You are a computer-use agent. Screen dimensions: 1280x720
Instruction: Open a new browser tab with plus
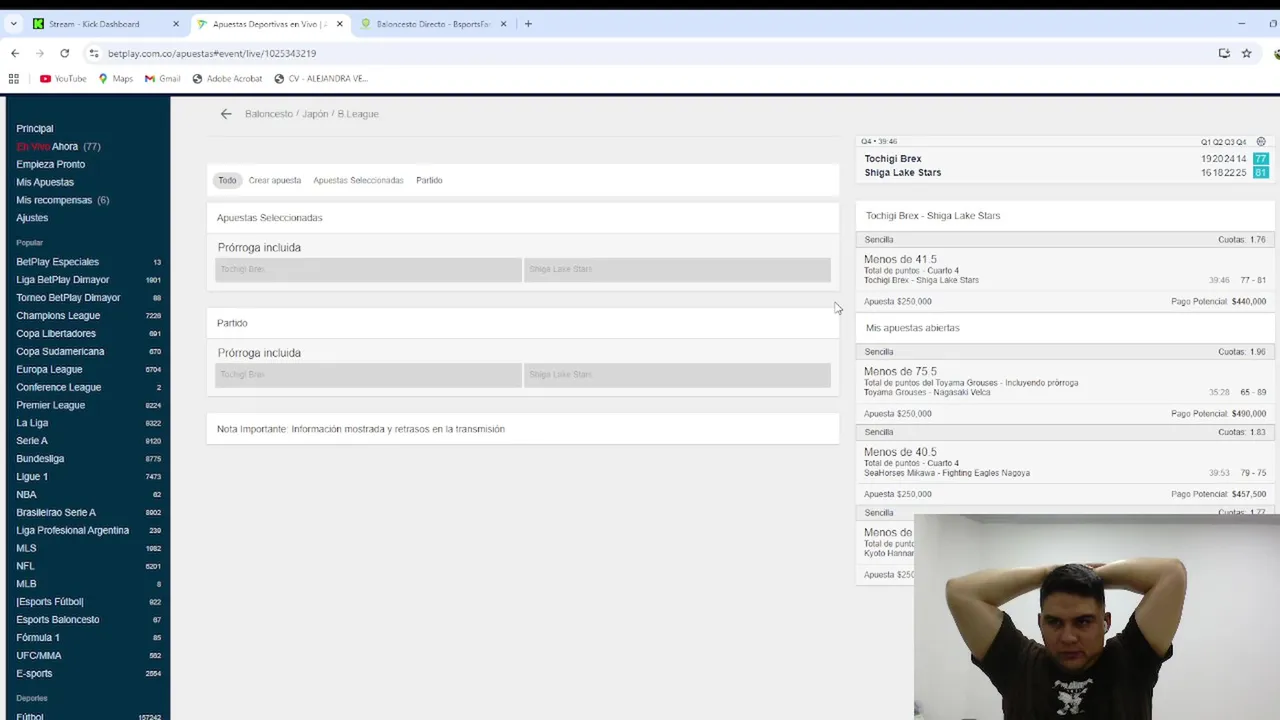(x=528, y=24)
